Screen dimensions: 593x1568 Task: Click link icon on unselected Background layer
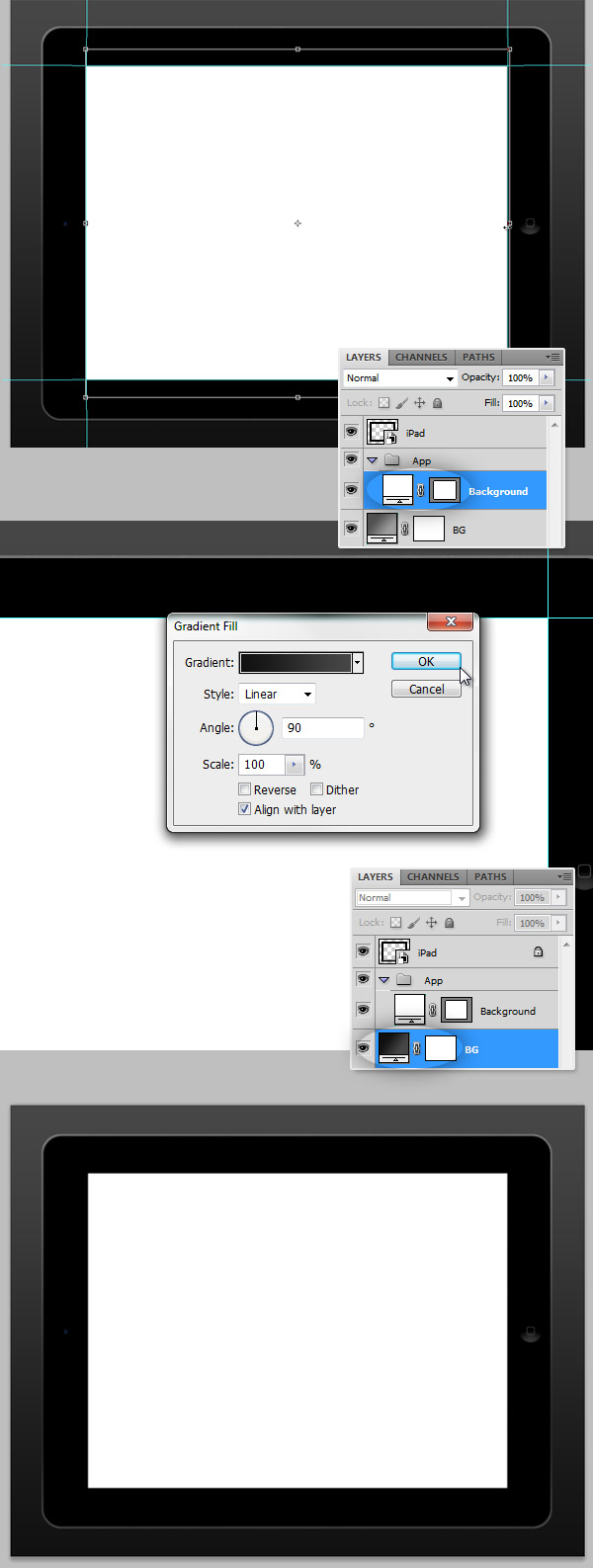[433, 1010]
